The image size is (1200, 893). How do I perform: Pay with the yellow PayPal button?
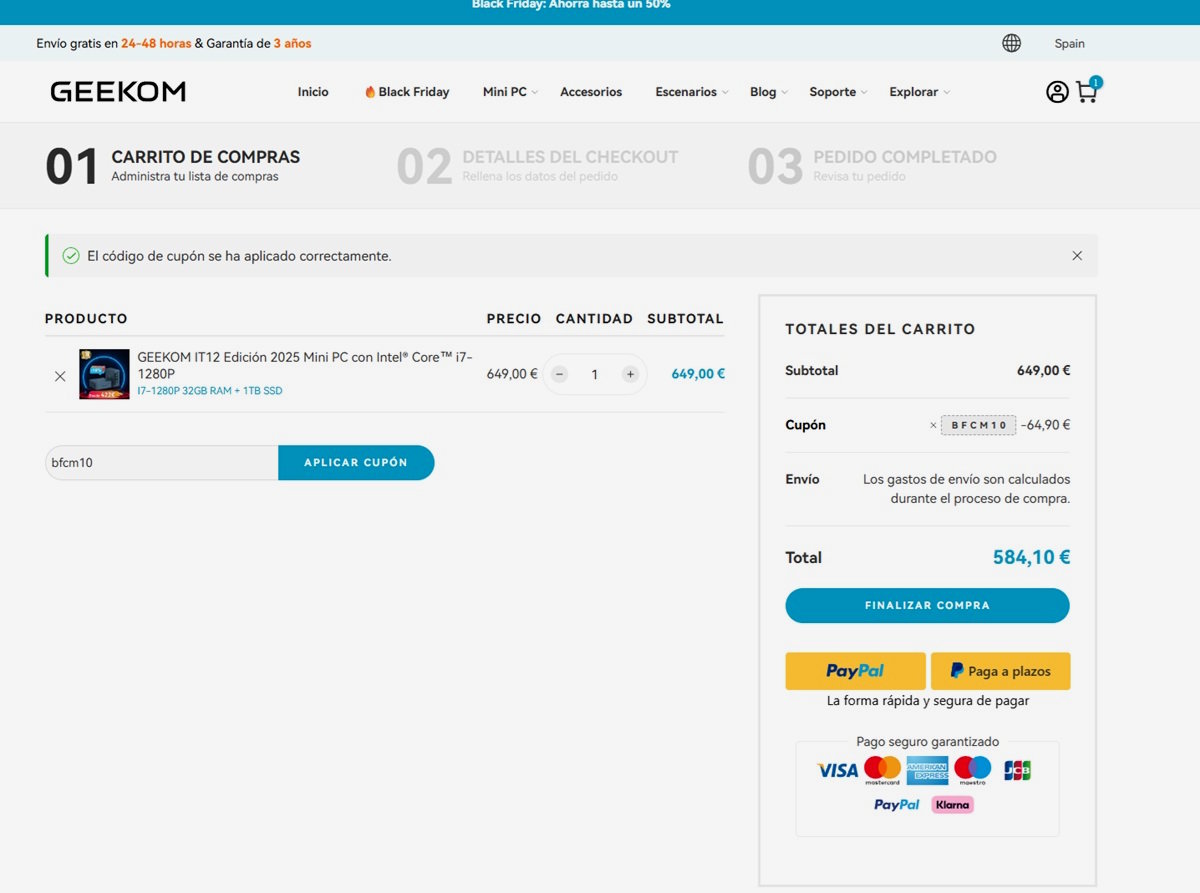[x=855, y=671]
